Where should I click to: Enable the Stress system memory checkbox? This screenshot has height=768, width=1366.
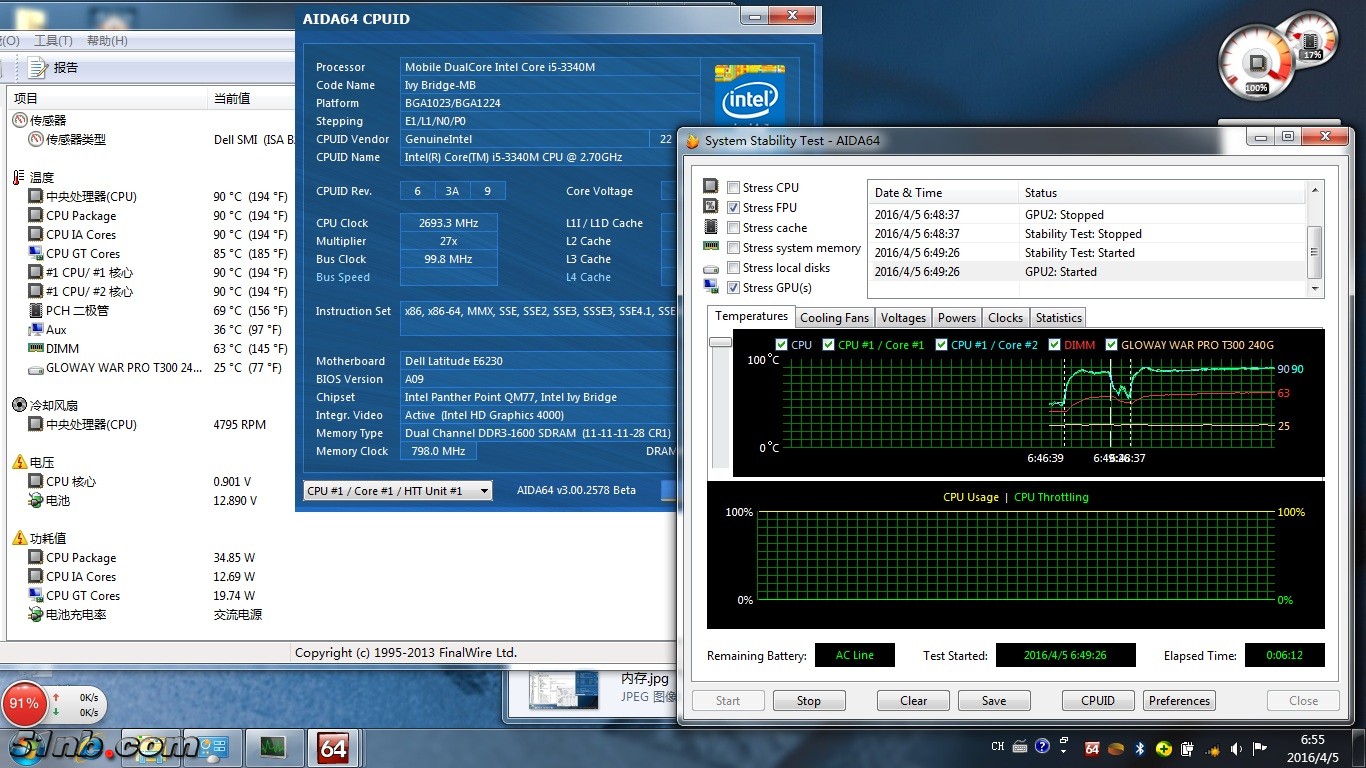[734, 248]
